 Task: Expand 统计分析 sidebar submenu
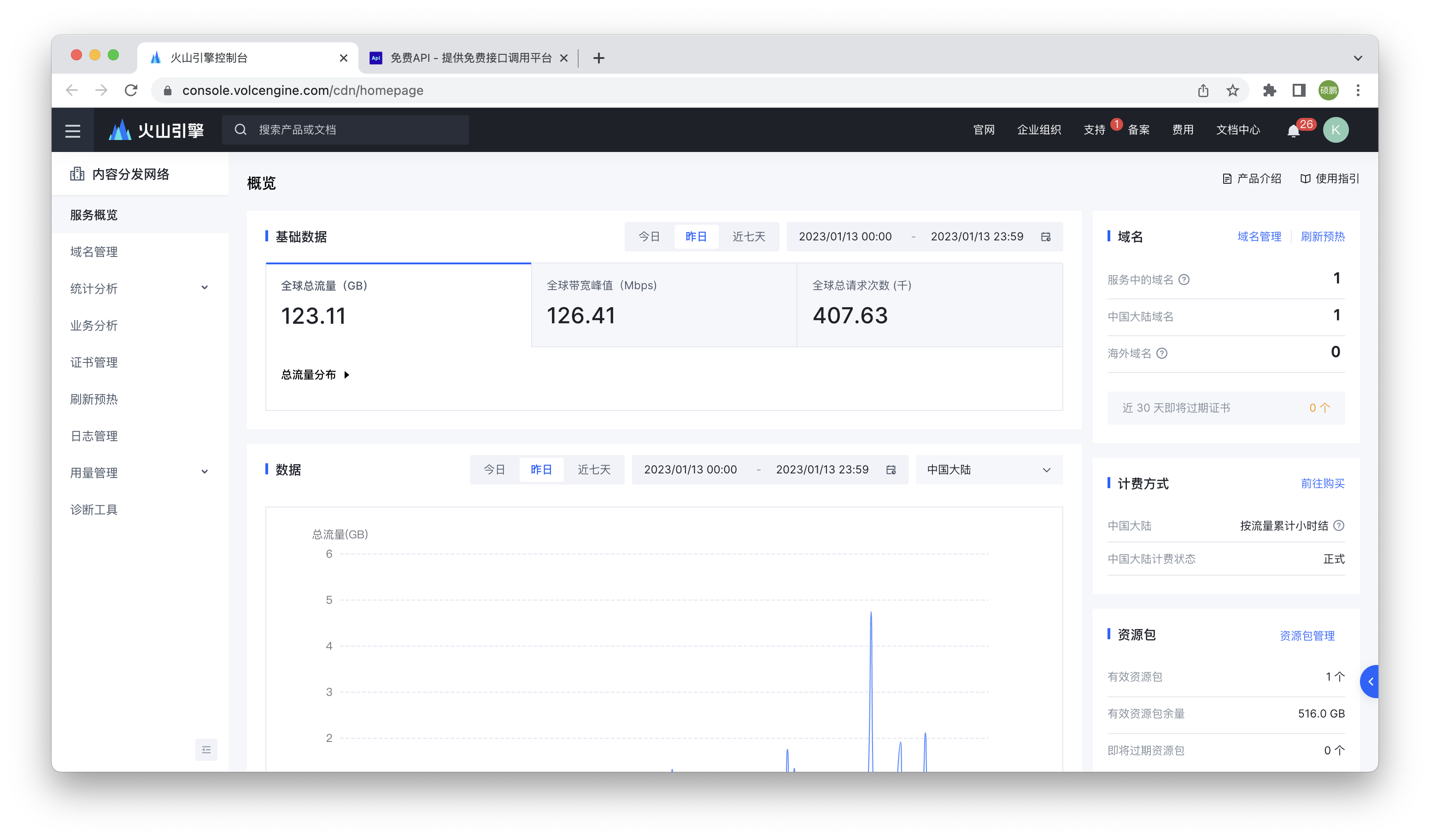coord(140,288)
